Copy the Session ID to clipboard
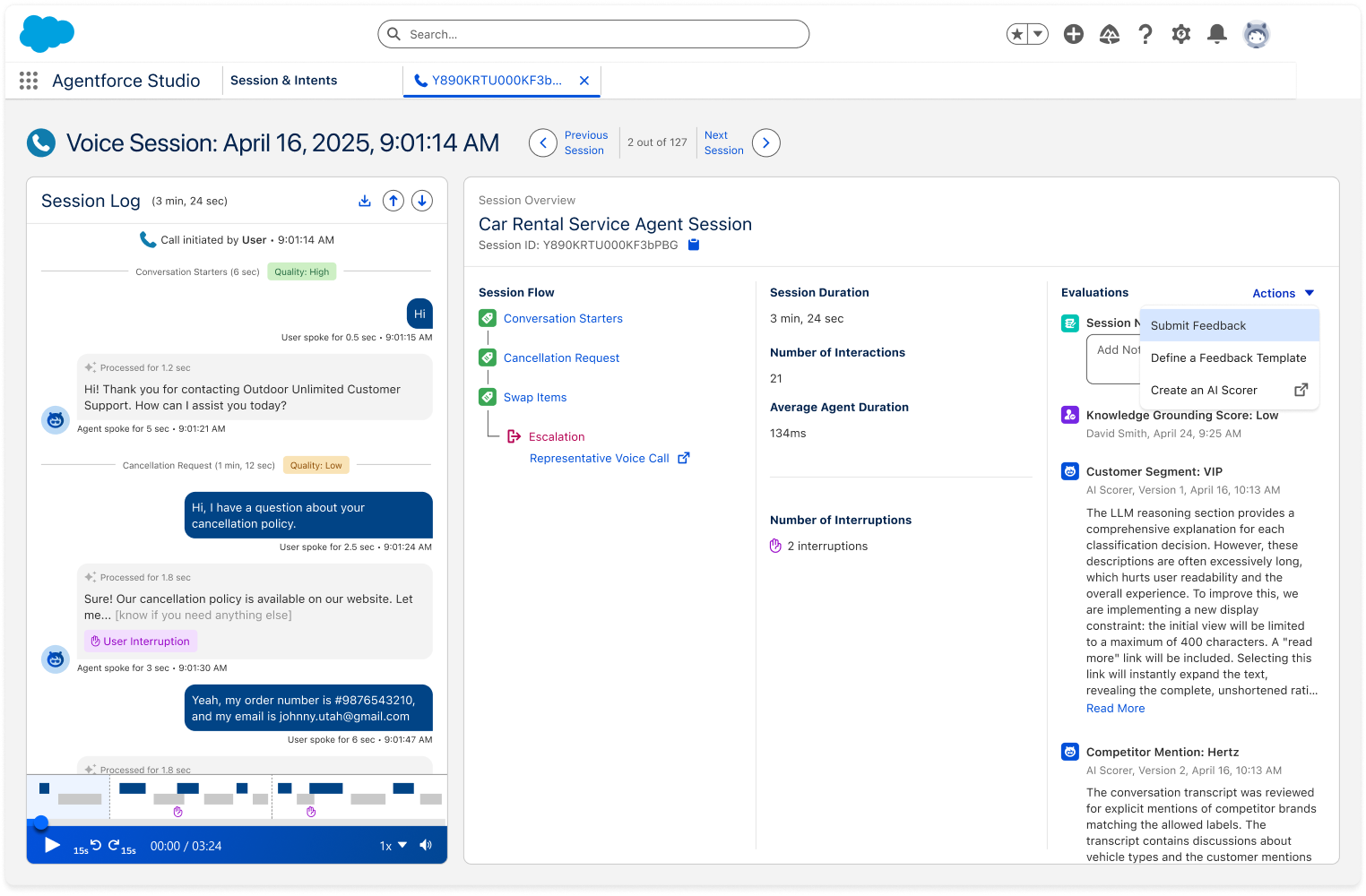 694,245
